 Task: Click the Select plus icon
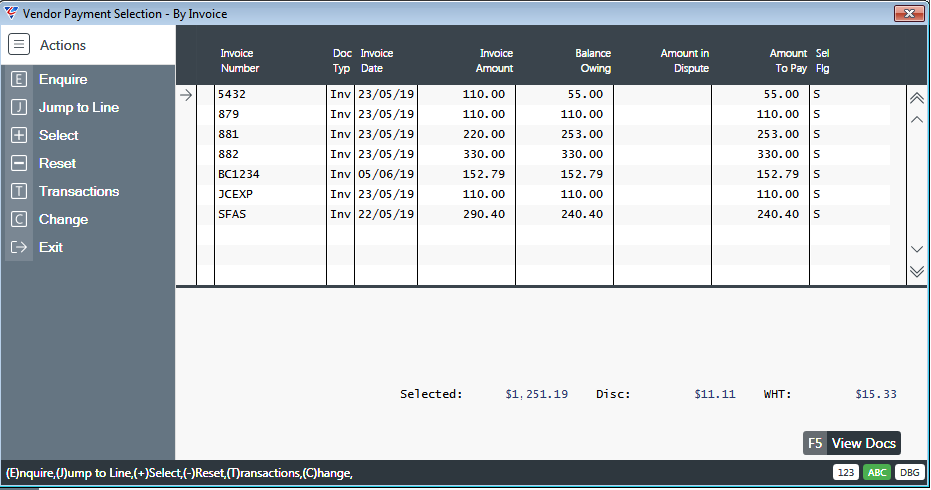(x=19, y=135)
